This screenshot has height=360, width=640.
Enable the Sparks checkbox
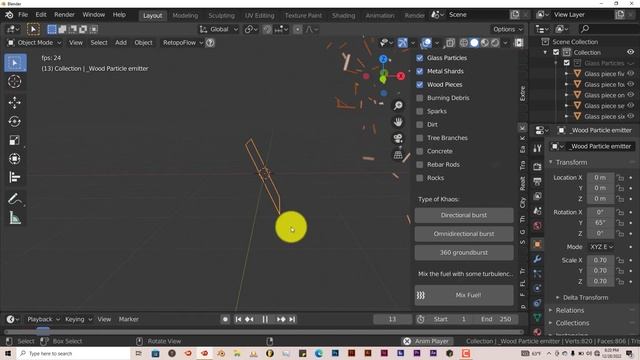click(420, 111)
